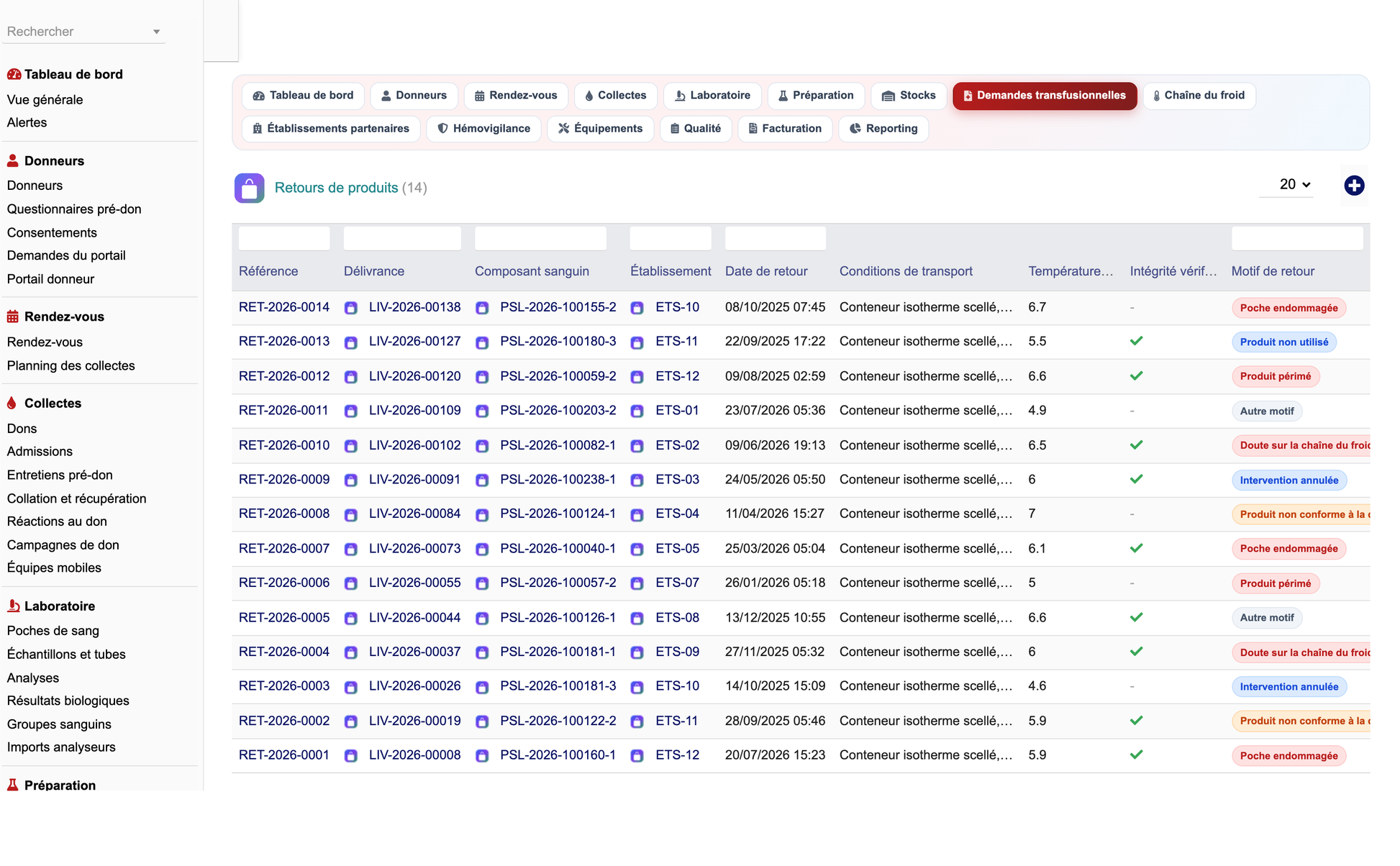Click component icon beside PSL-2026-100238-1

click(482, 480)
